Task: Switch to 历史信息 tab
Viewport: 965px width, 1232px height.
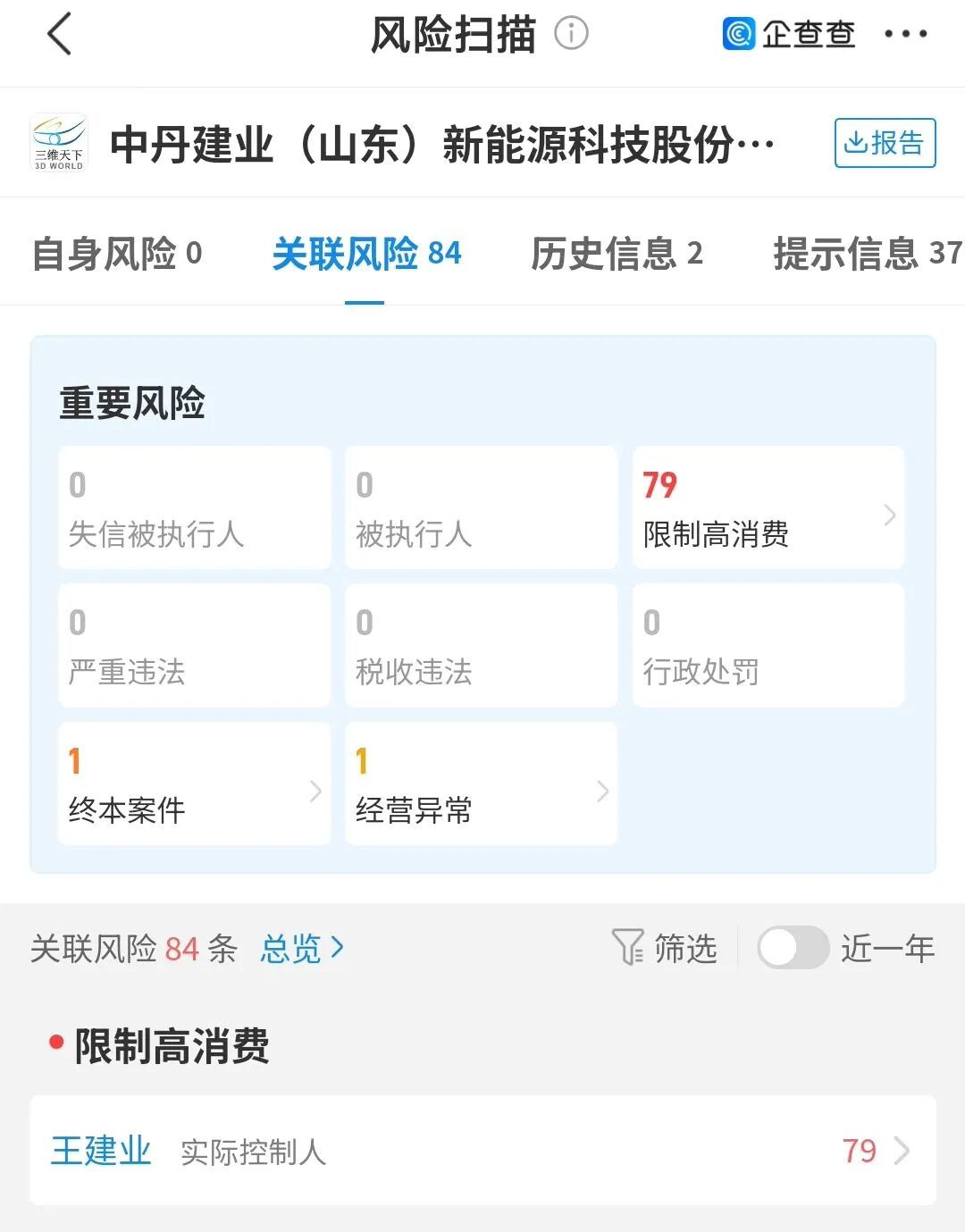Action: [617, 254]
